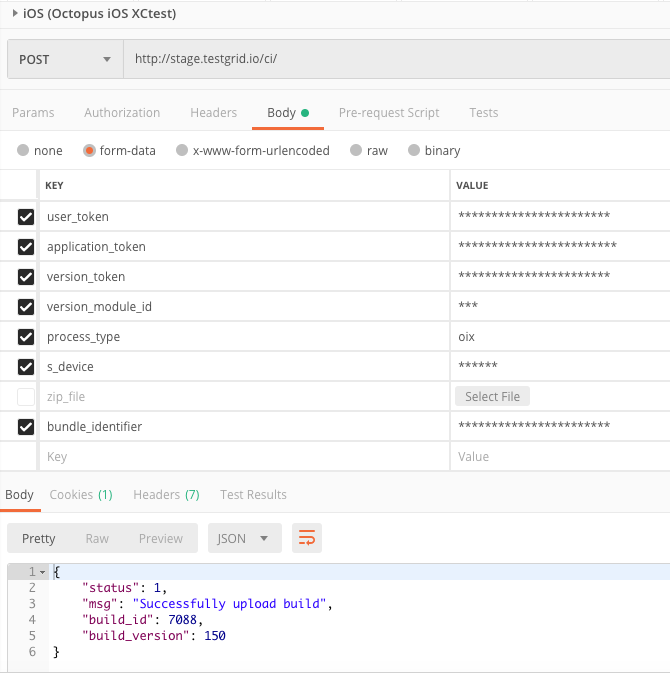Viewport: 670px width, 673px height.
Task: Click the VALUE column header
Action: pos(472,185)
